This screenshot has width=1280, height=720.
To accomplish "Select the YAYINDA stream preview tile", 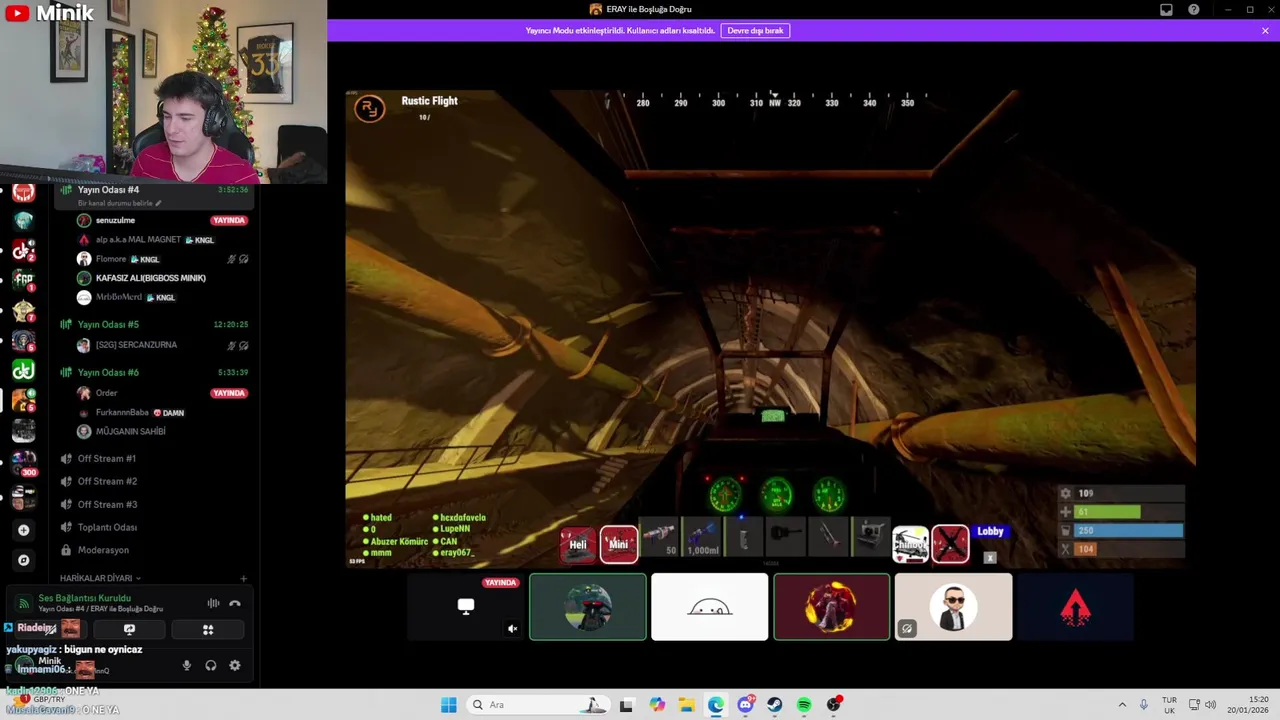I will pyautogui.click(x=466, y=607).
